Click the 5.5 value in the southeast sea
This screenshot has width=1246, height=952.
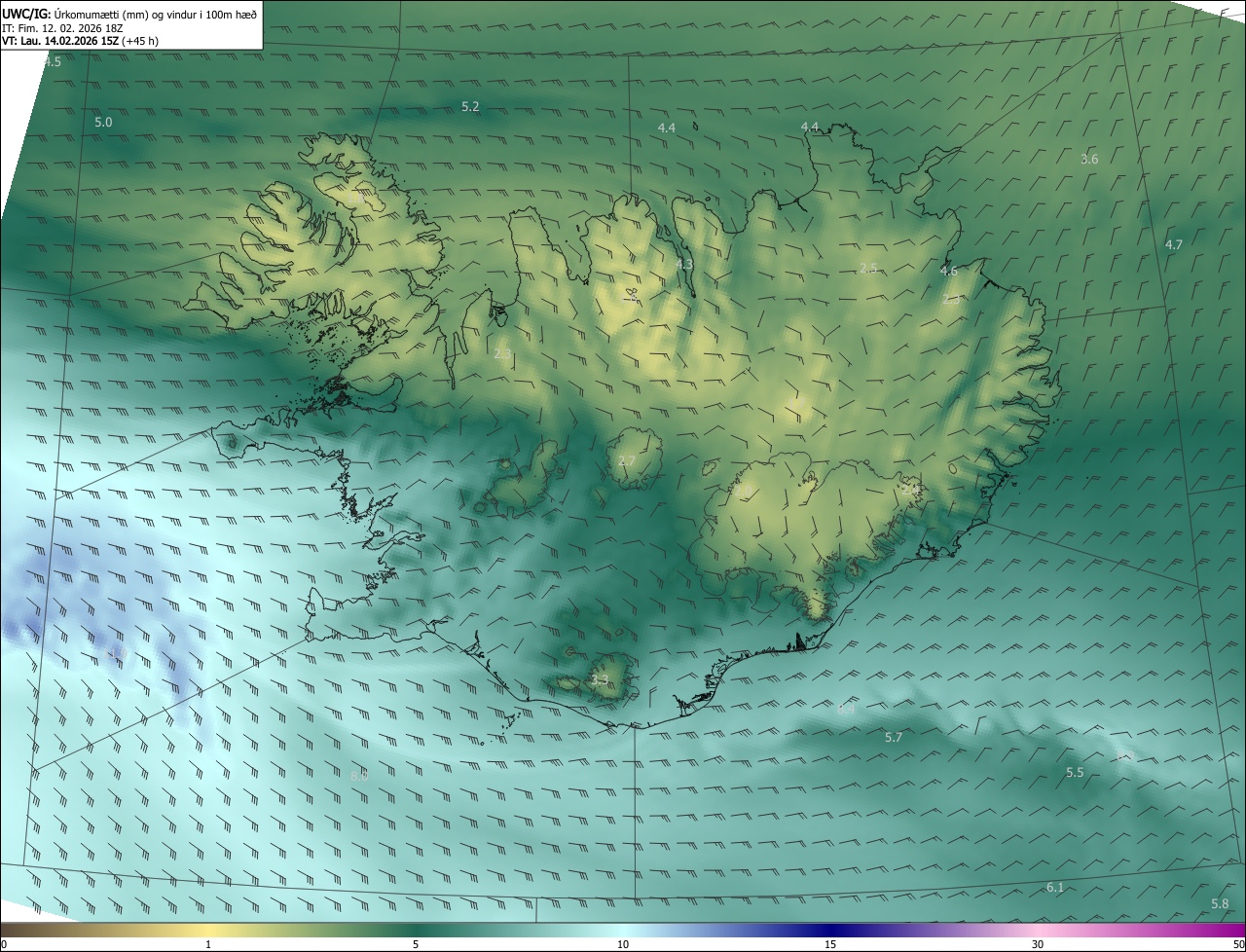pos(1075,772)
